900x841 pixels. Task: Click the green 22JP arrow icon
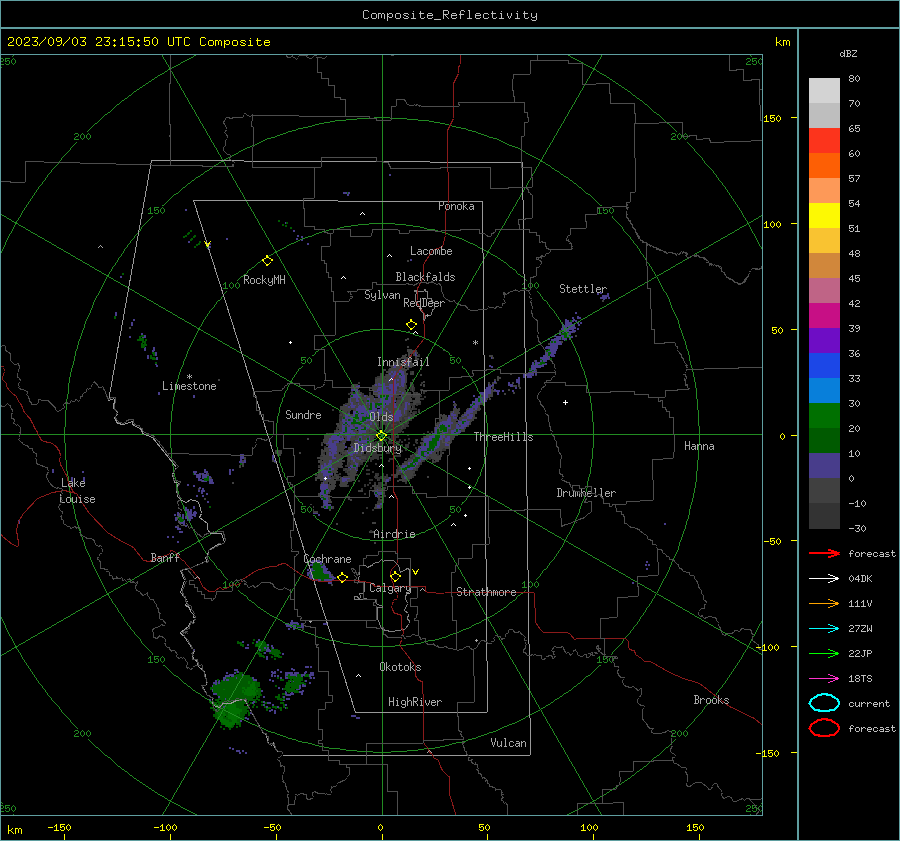[x=824, y=653]
